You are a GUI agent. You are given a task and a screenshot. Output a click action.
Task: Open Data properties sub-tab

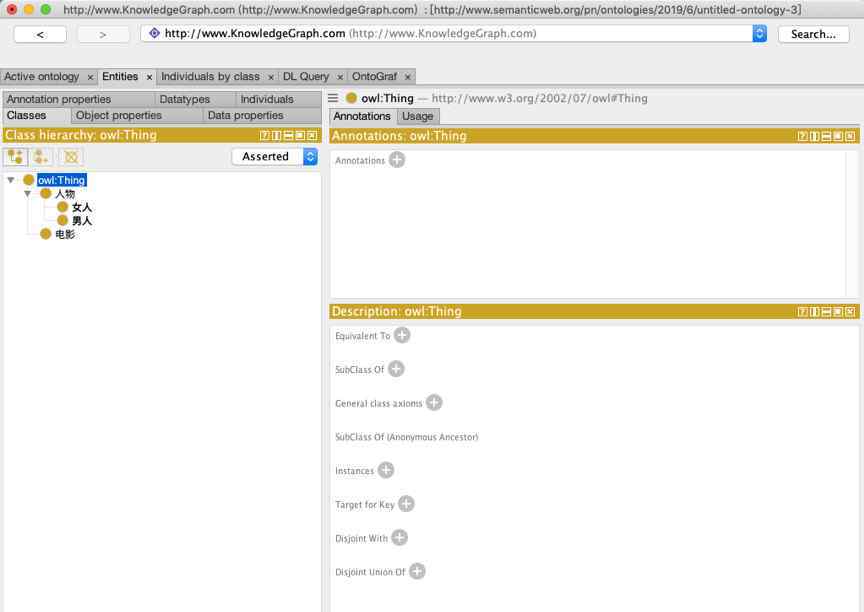[x=262, y=116]
